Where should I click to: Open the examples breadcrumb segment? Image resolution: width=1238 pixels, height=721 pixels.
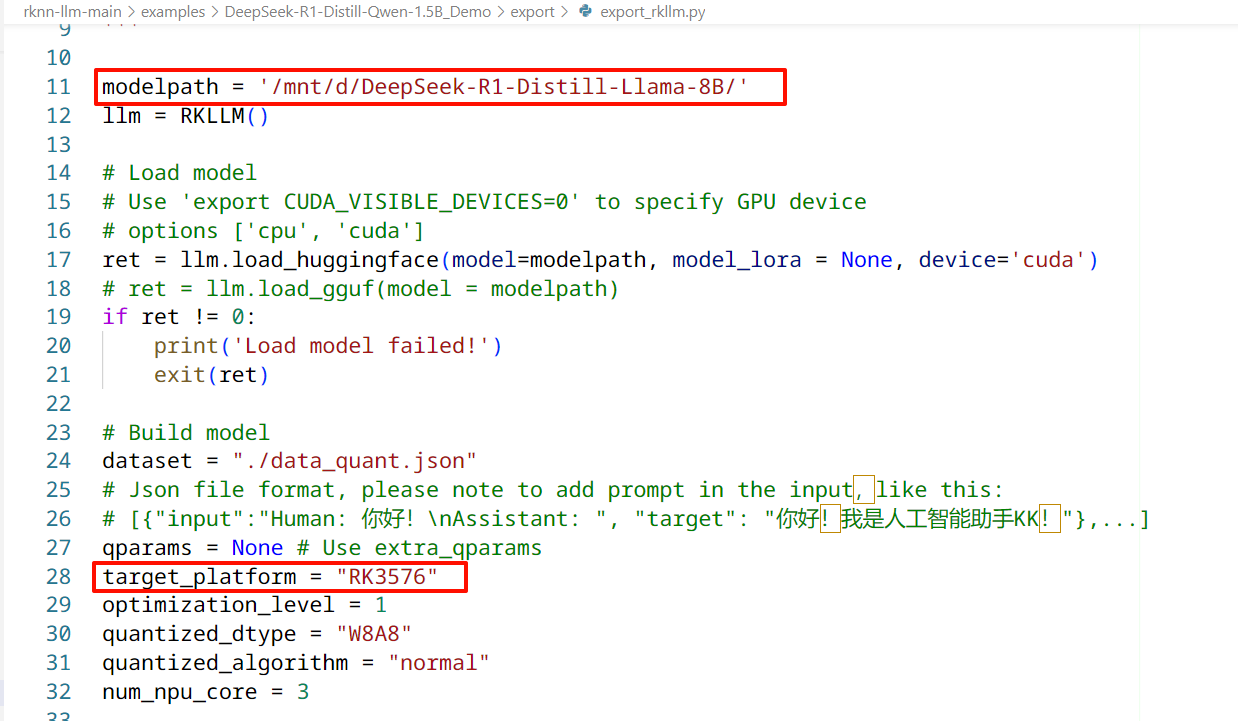click(x=175, y=12)
